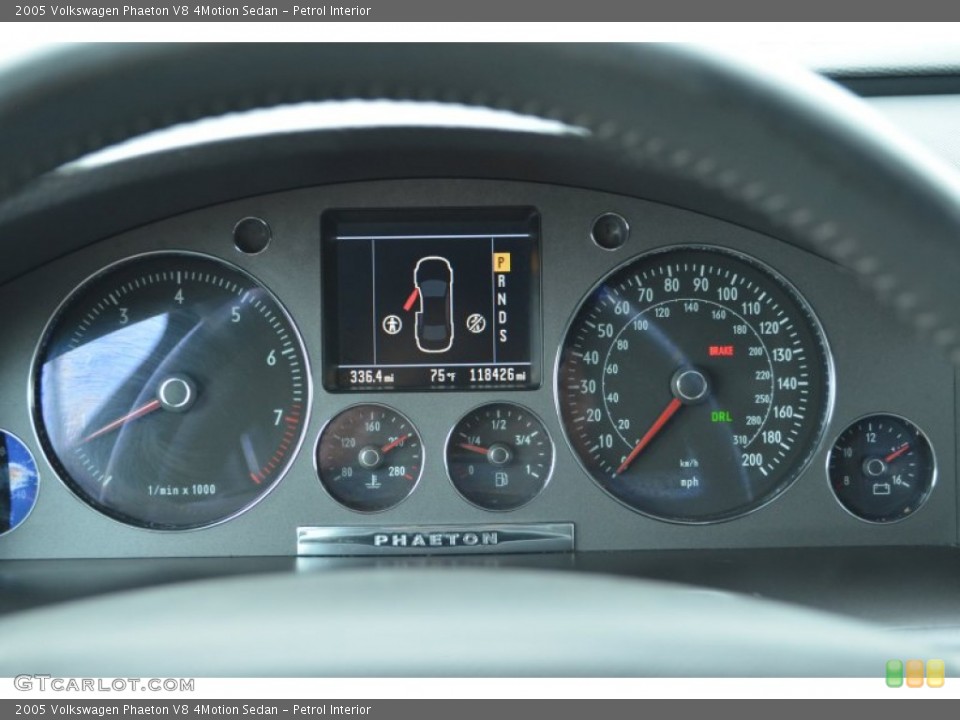Click the '1/min x 1000' tachometer label
The width and height of the screenshot is (960, 720).
(182, 490)
